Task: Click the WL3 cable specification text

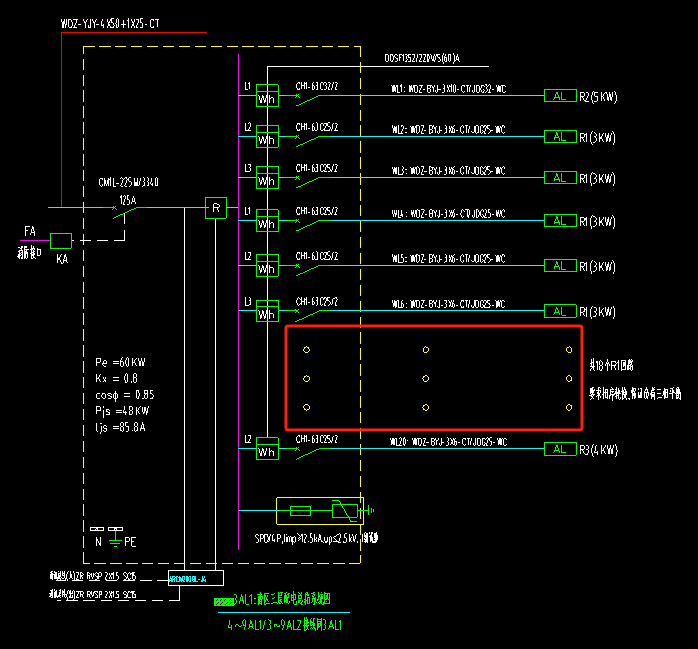Action: coord(448,171)
